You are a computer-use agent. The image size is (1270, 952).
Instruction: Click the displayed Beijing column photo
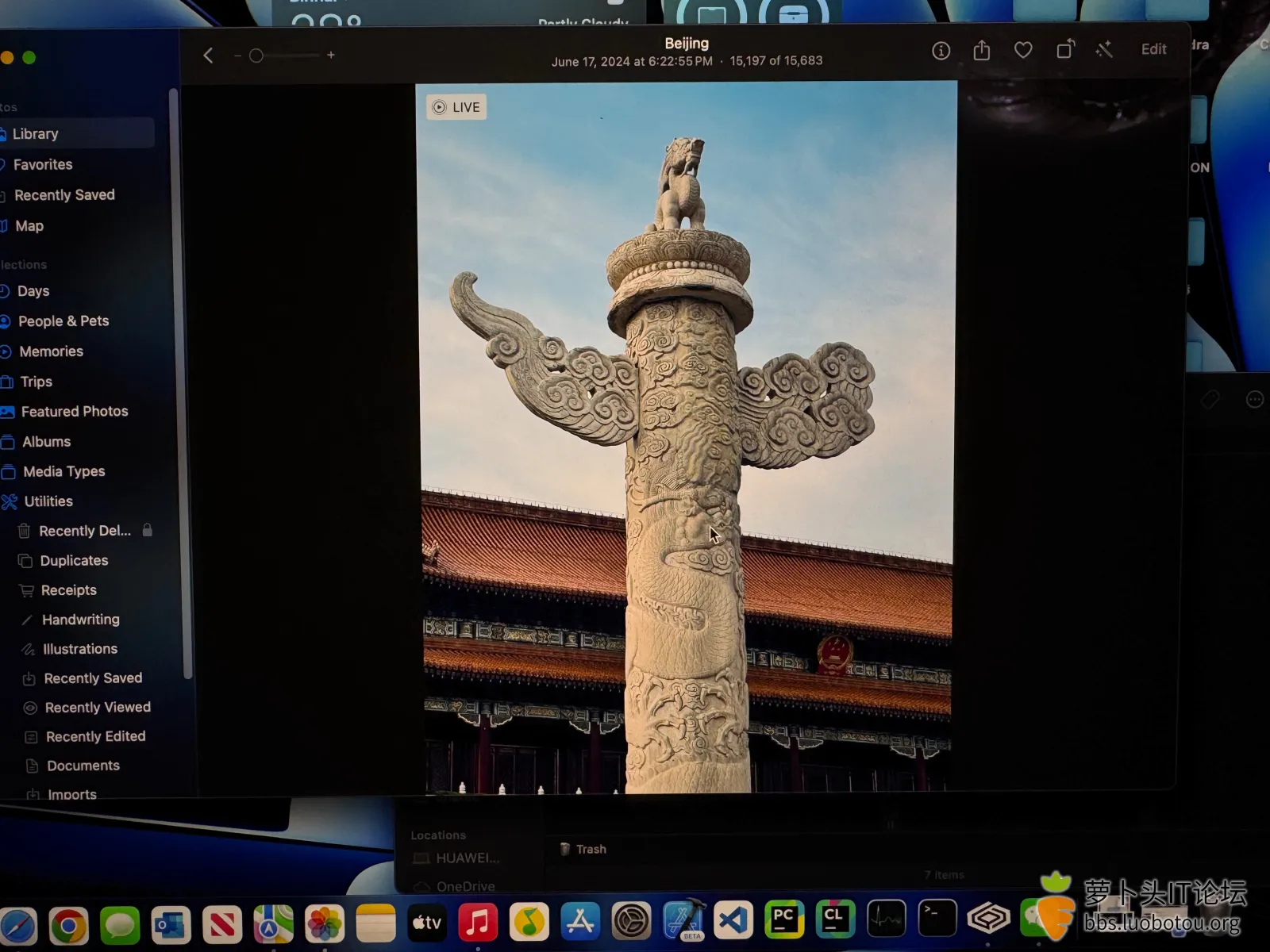click(687, 438)
